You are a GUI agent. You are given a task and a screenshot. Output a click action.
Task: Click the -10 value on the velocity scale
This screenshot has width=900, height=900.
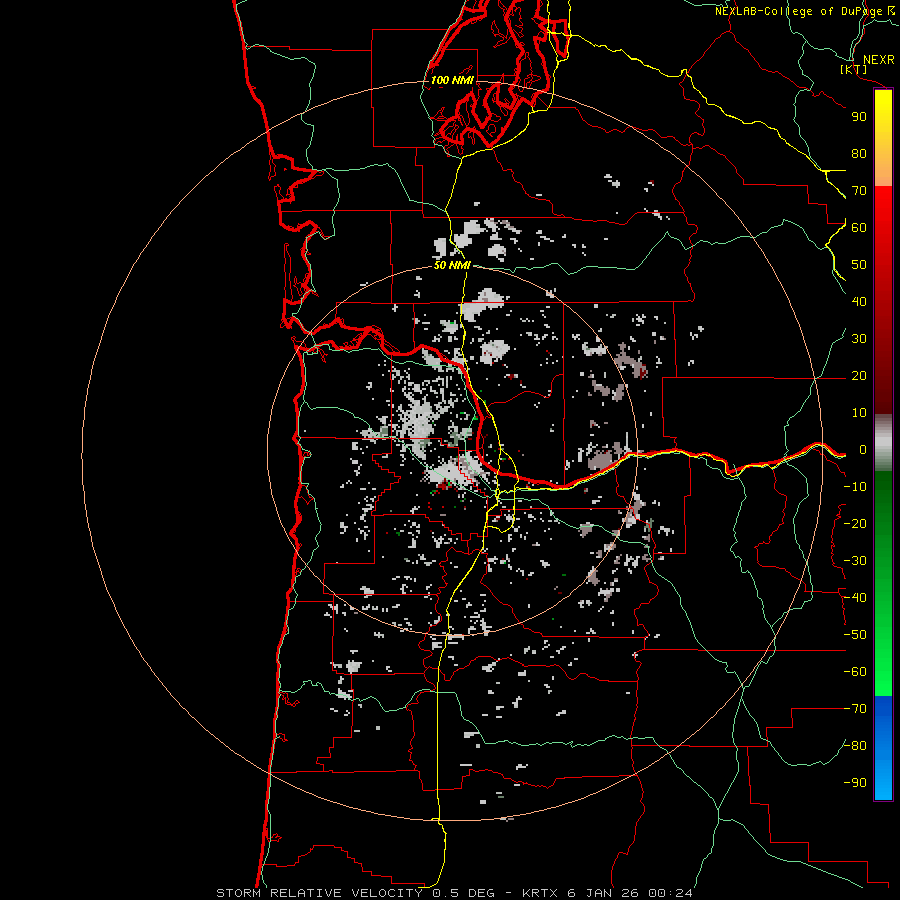(855, 487)
